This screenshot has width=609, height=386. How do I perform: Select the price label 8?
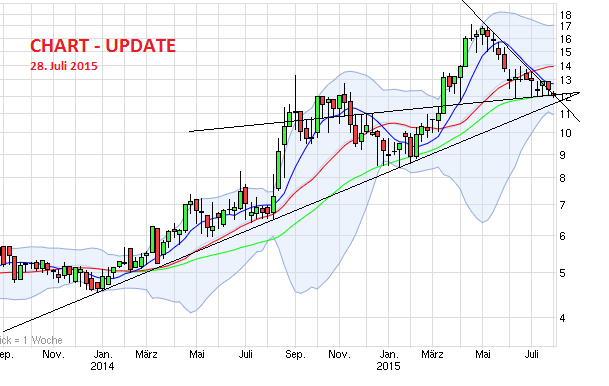563,178
